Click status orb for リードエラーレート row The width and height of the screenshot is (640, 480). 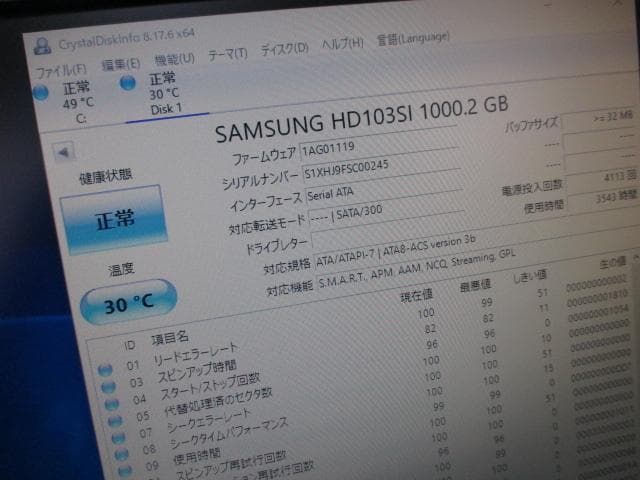pyautogui.click(x=105, y=370)
